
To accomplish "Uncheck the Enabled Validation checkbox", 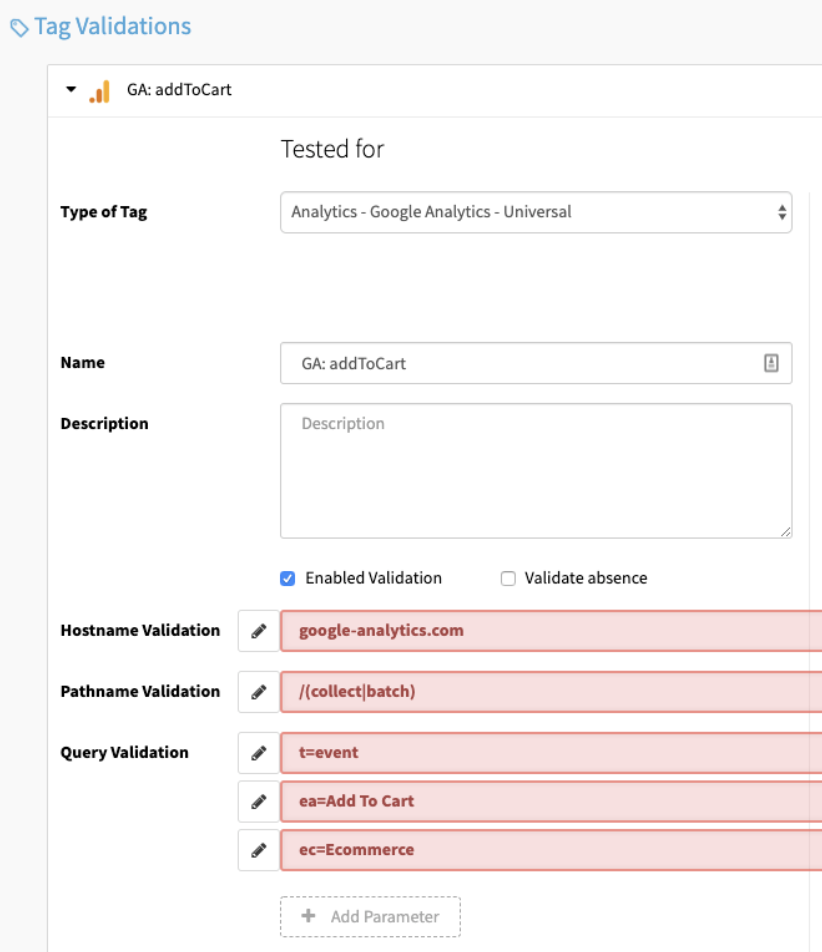I will click(288, 579).
